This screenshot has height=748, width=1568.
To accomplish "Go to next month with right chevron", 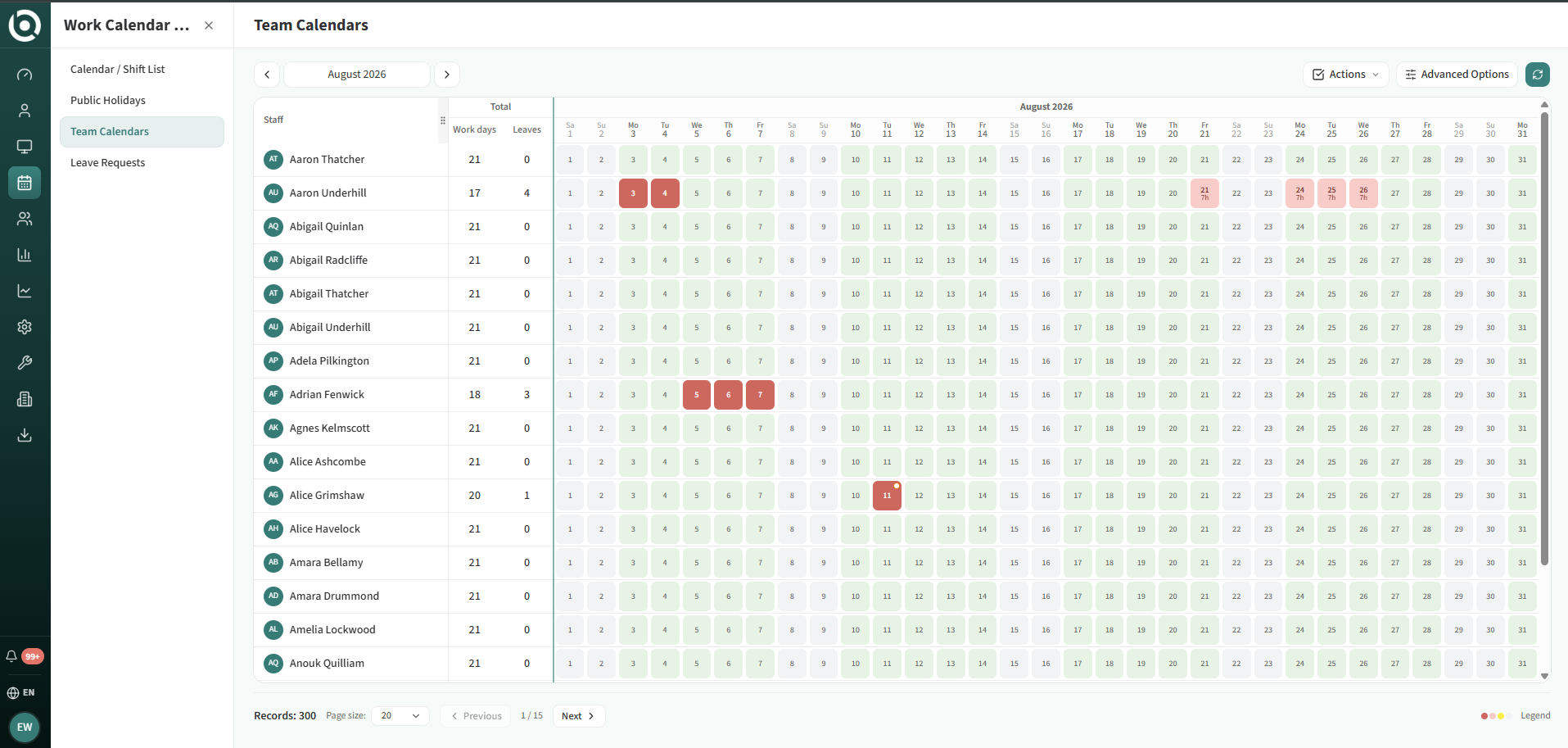I will click(x=447, y=75).
